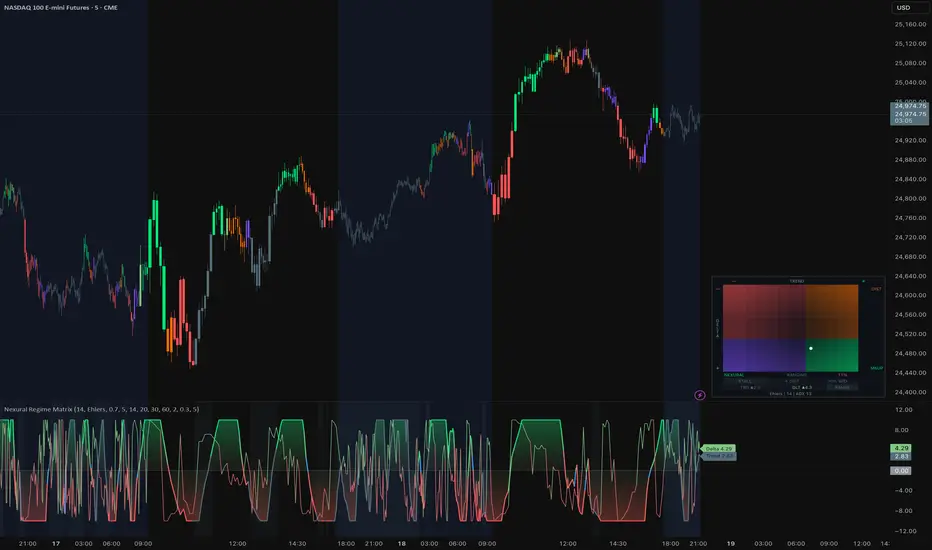Image resolution: width=932 pixels, height=550 pixels.
Task: Click the 17 date marker on time axis
Action: [56, 543]
